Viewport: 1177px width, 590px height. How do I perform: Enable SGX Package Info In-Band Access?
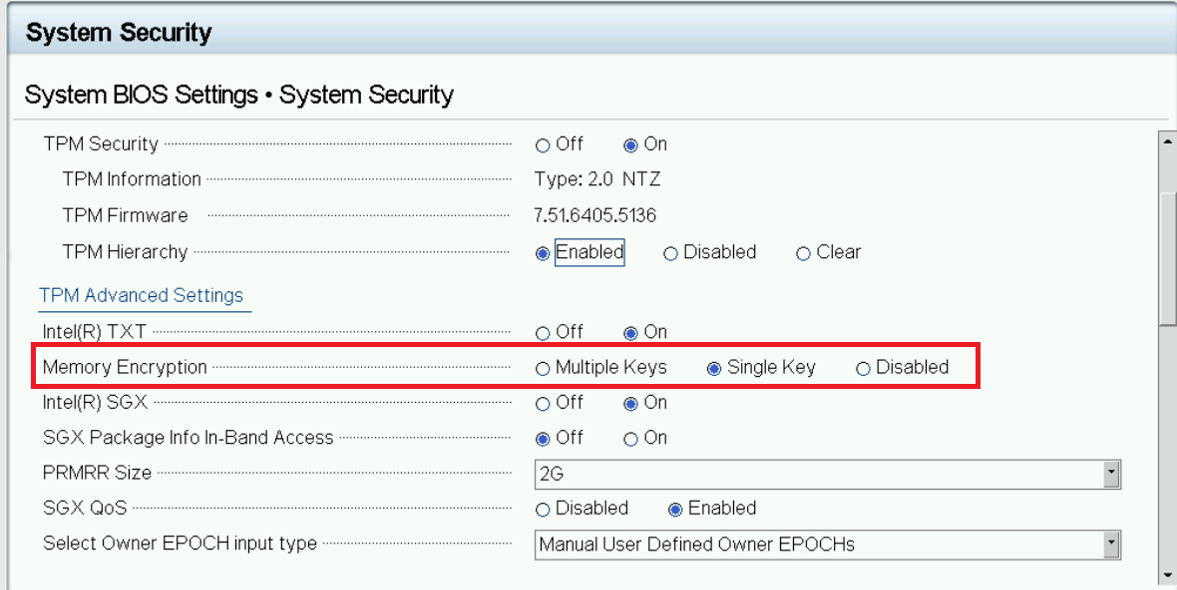tap(631, 438)
